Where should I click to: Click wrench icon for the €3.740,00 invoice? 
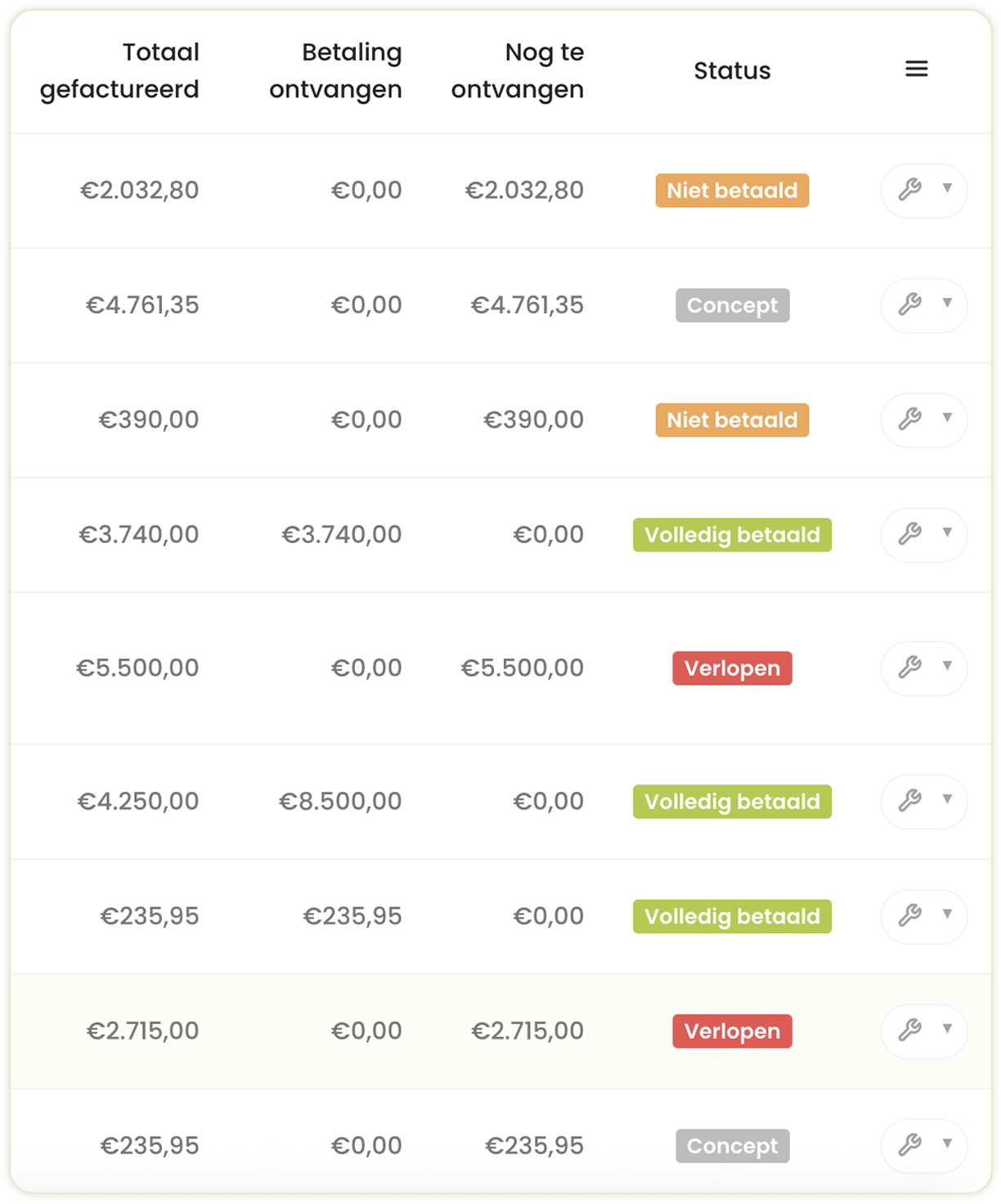[x=910, y=534]
